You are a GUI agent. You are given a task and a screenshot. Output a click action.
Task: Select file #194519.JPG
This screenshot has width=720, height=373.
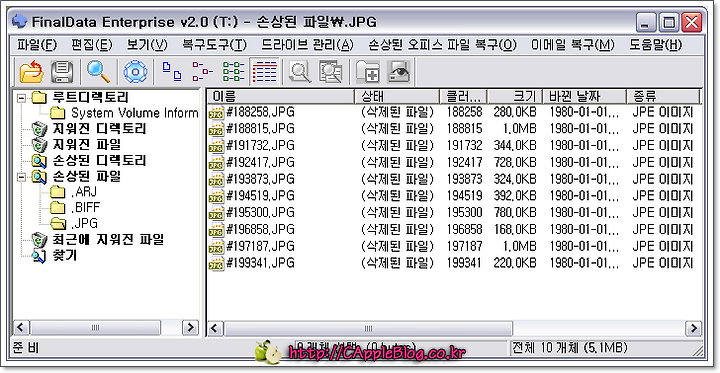click(x=260, y=196)
